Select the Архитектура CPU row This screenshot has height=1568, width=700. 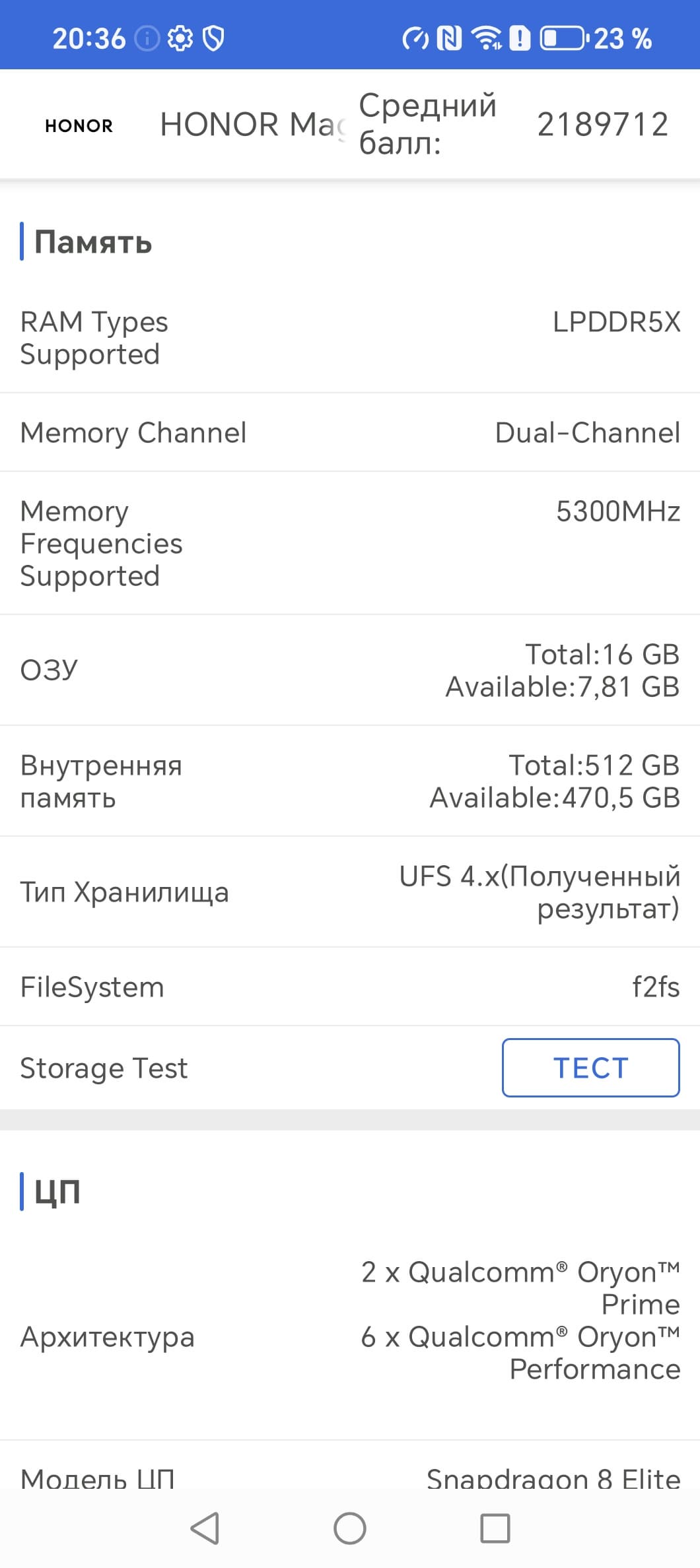350,1337
